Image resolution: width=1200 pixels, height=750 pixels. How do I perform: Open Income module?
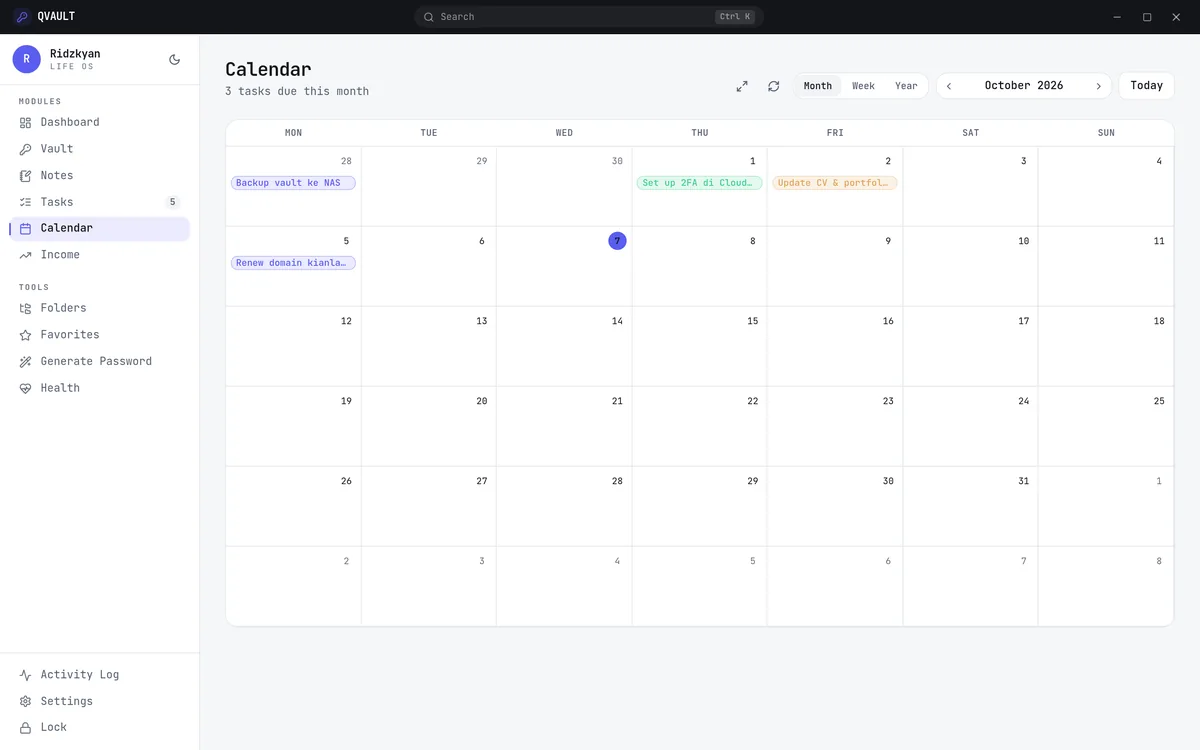60,255
